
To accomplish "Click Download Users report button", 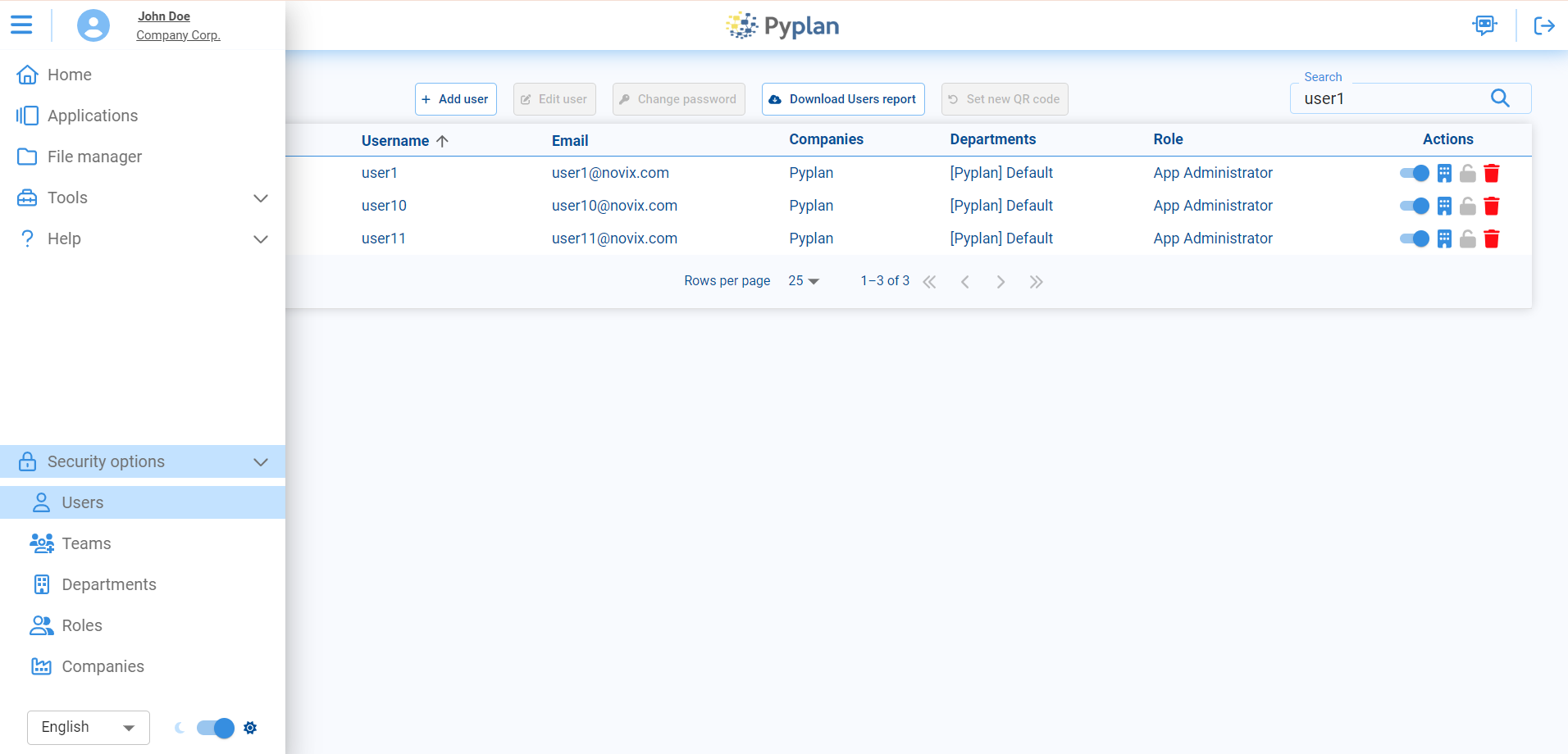I will click(842, 99).
